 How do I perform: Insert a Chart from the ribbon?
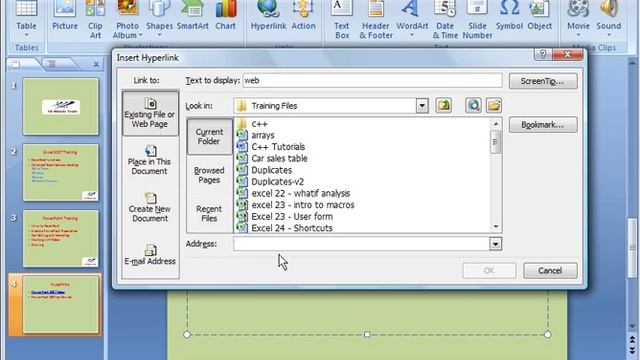coord(225,16)
